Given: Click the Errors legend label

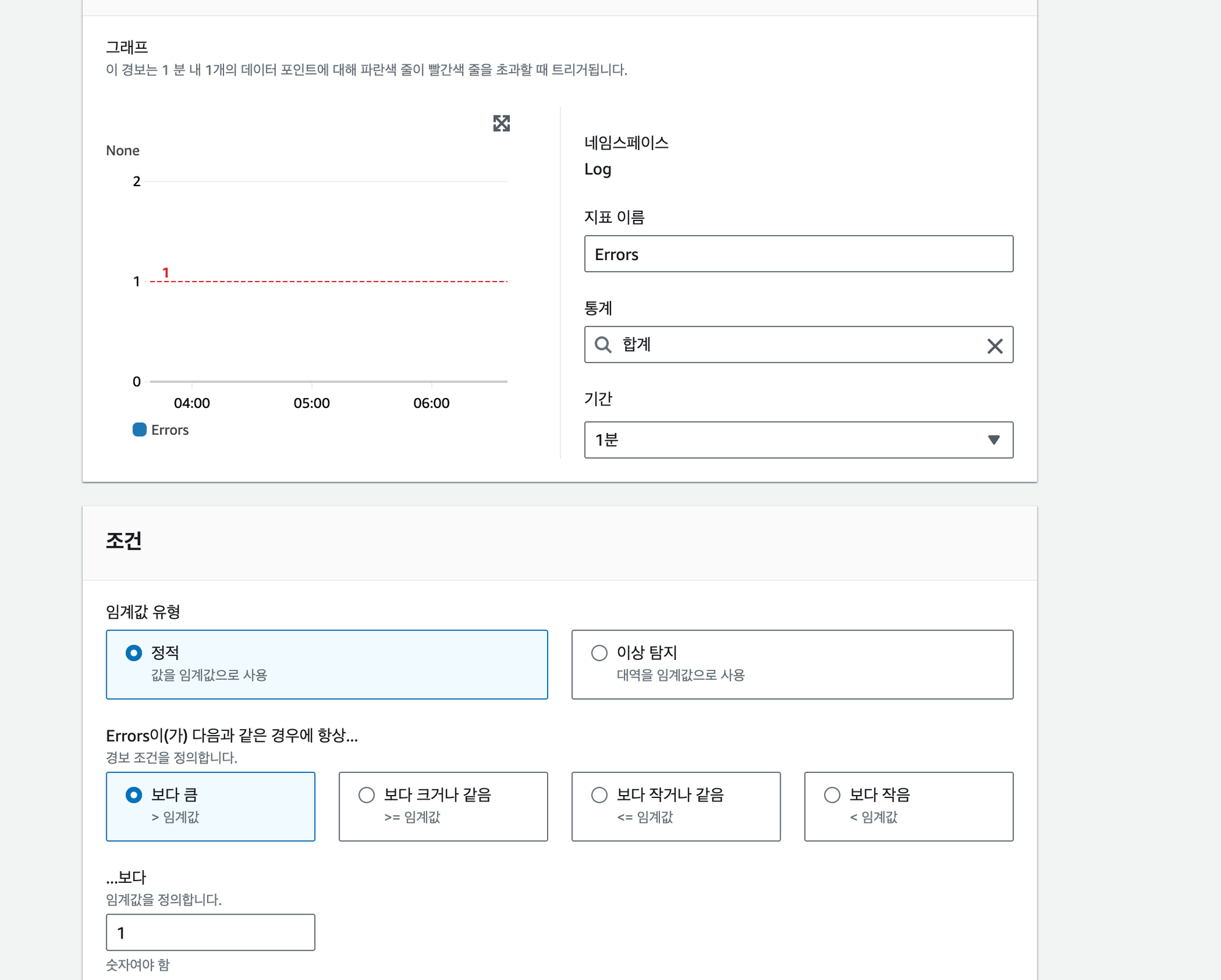Looking at the screenshot, I should [170, 430].
